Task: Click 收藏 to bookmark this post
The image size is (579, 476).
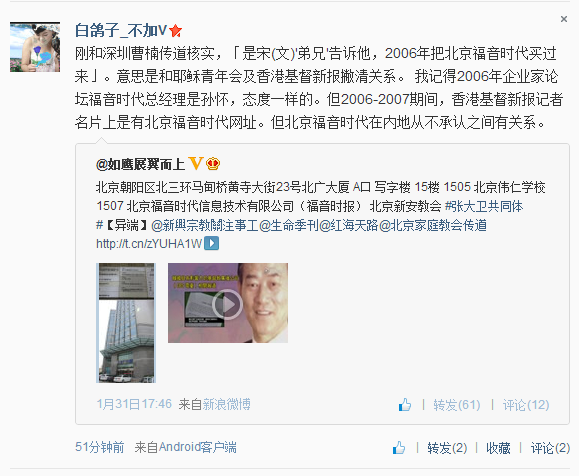Action: pyautogui.click(x=498, y=448)
